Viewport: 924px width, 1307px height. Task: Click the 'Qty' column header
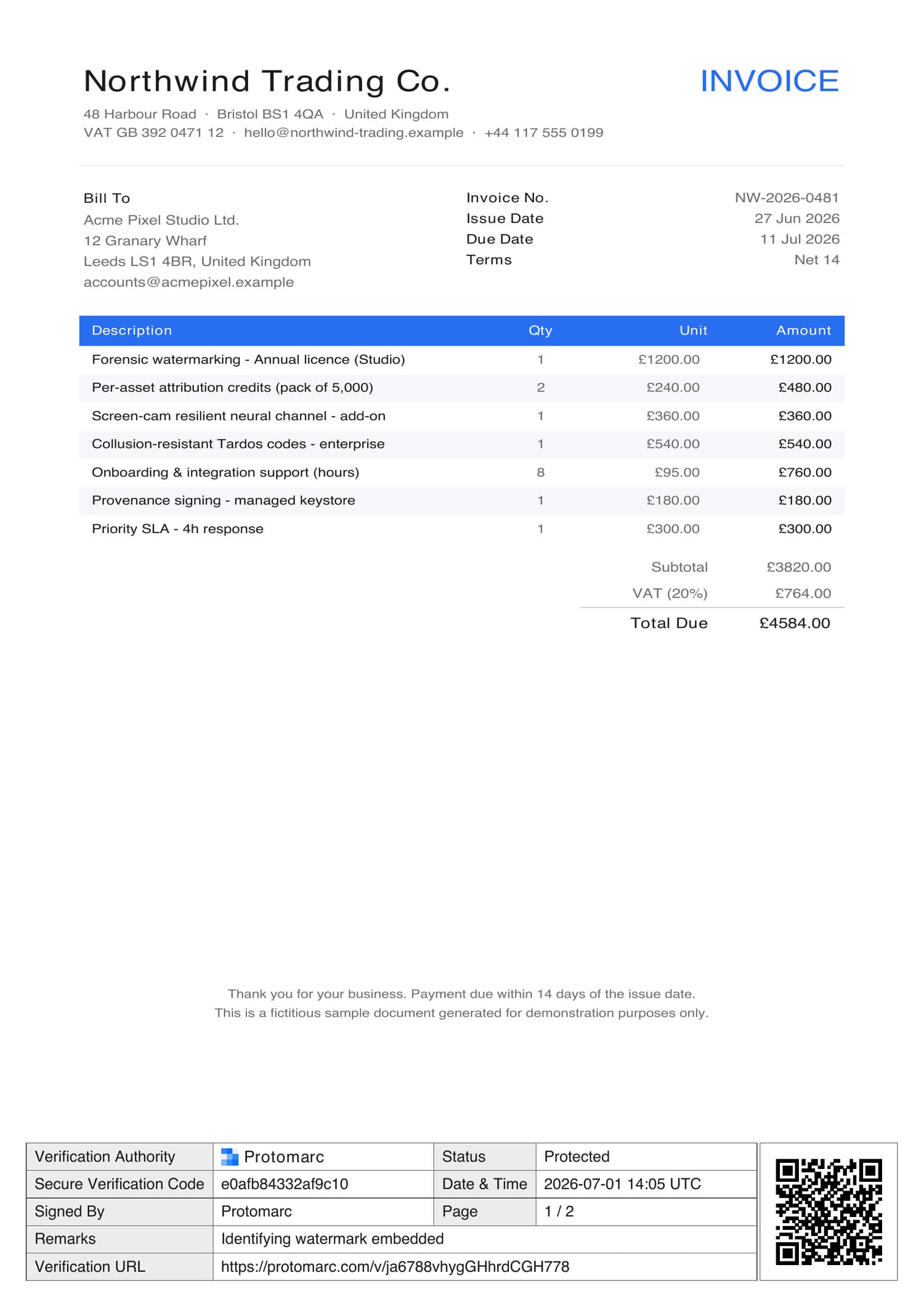540,331
